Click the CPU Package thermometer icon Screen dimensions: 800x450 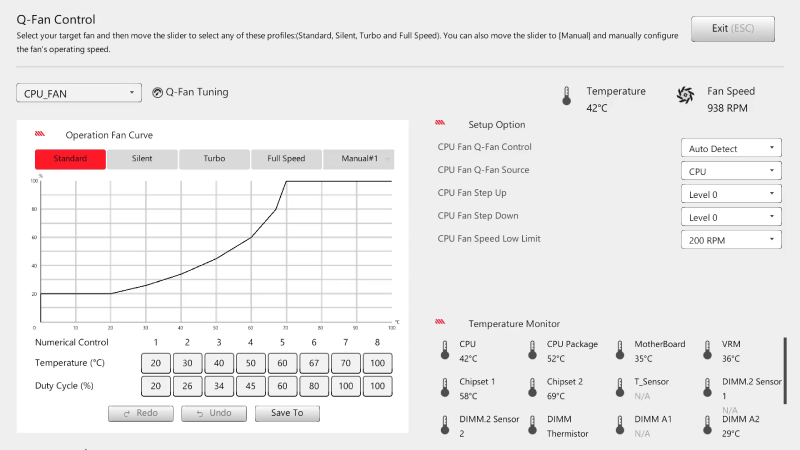click(x=532, y=350)
